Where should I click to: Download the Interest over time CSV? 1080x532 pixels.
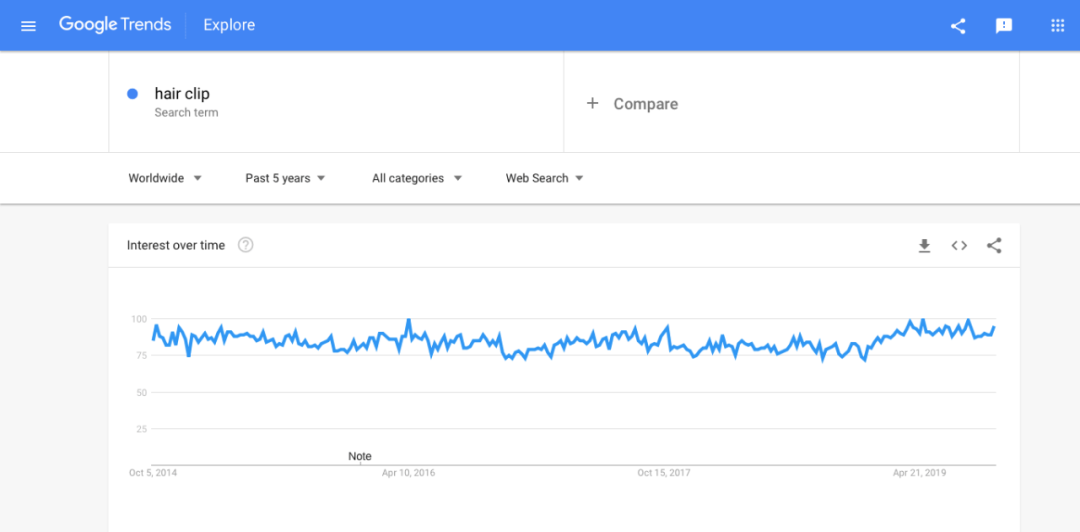pos(924,246)
